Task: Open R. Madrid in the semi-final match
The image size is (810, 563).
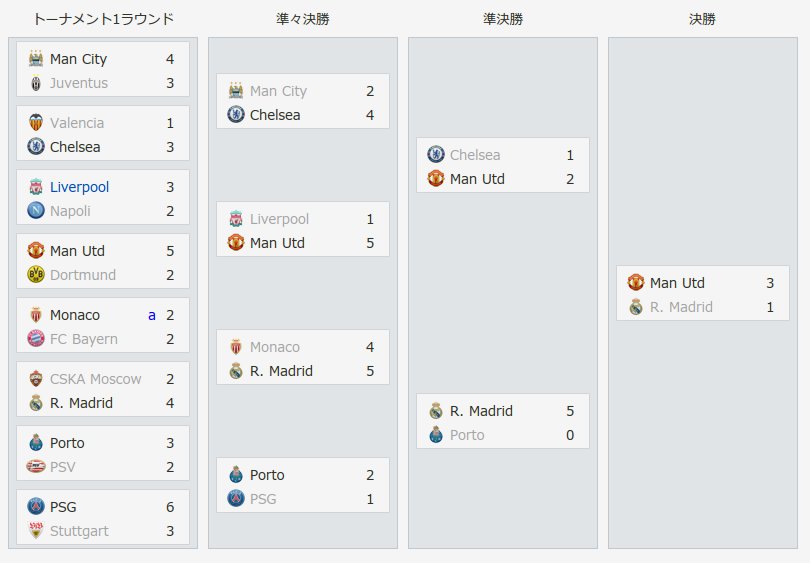Action: 481,411
